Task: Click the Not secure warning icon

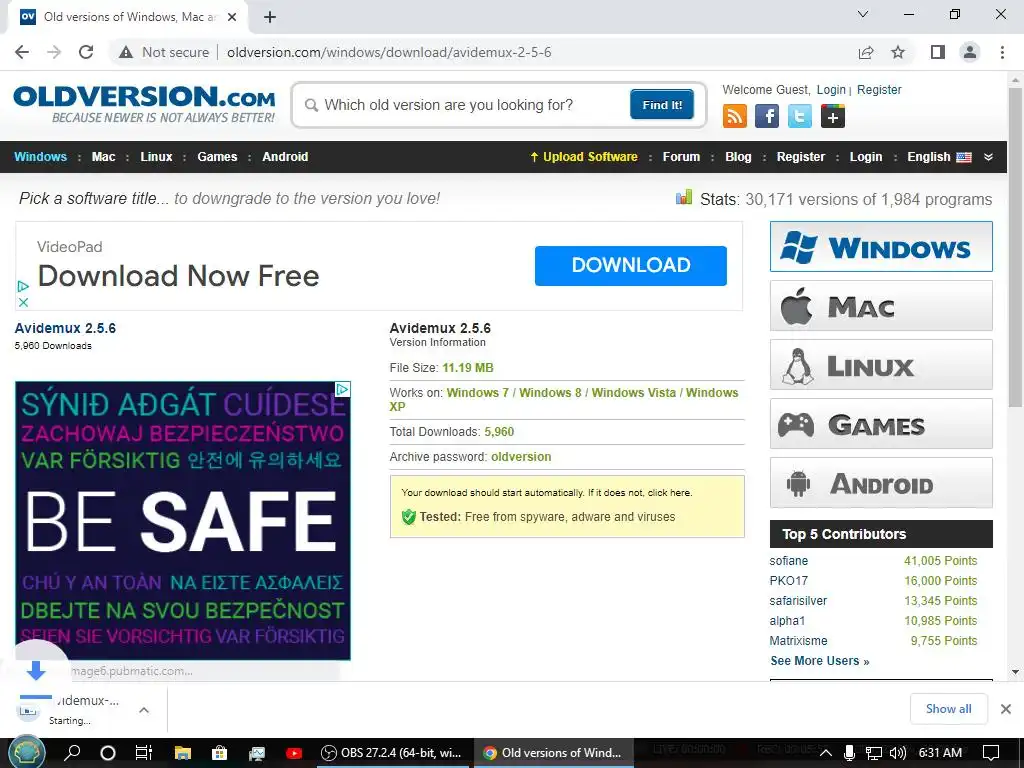Action: 126,52
